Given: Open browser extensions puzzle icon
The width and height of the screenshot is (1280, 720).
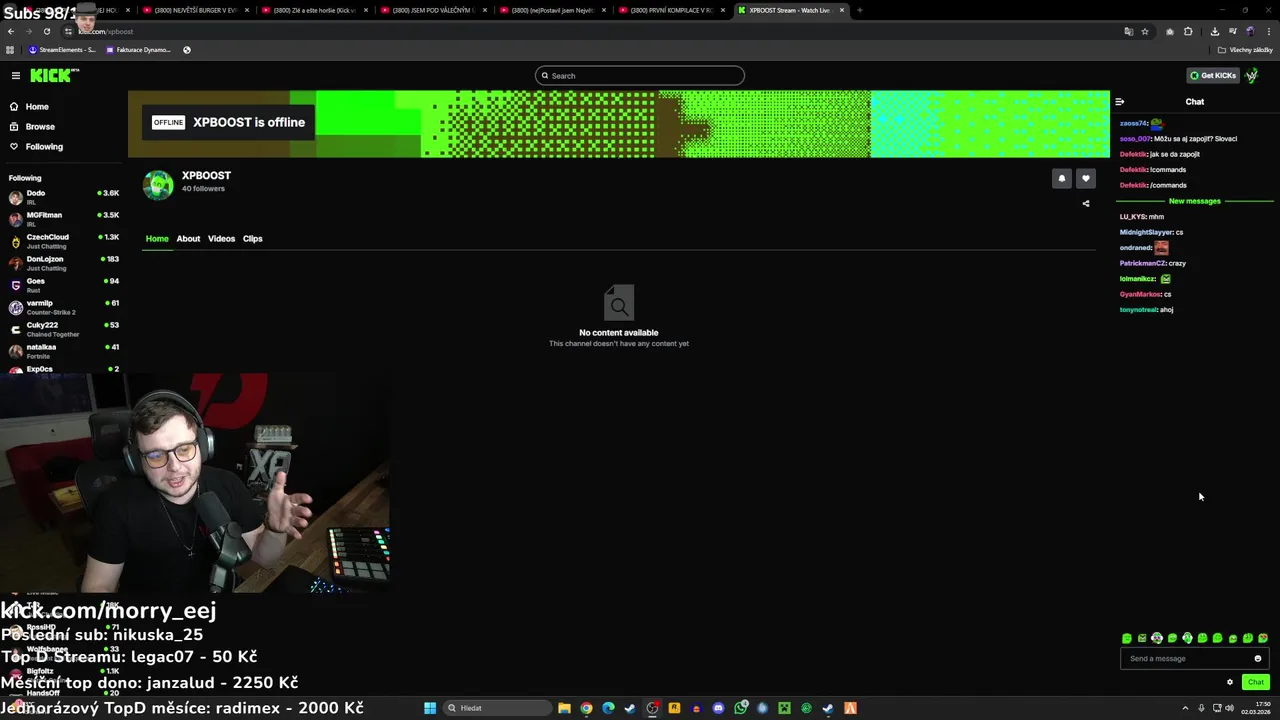Looking at the screenshot, I should point(1188,31).
